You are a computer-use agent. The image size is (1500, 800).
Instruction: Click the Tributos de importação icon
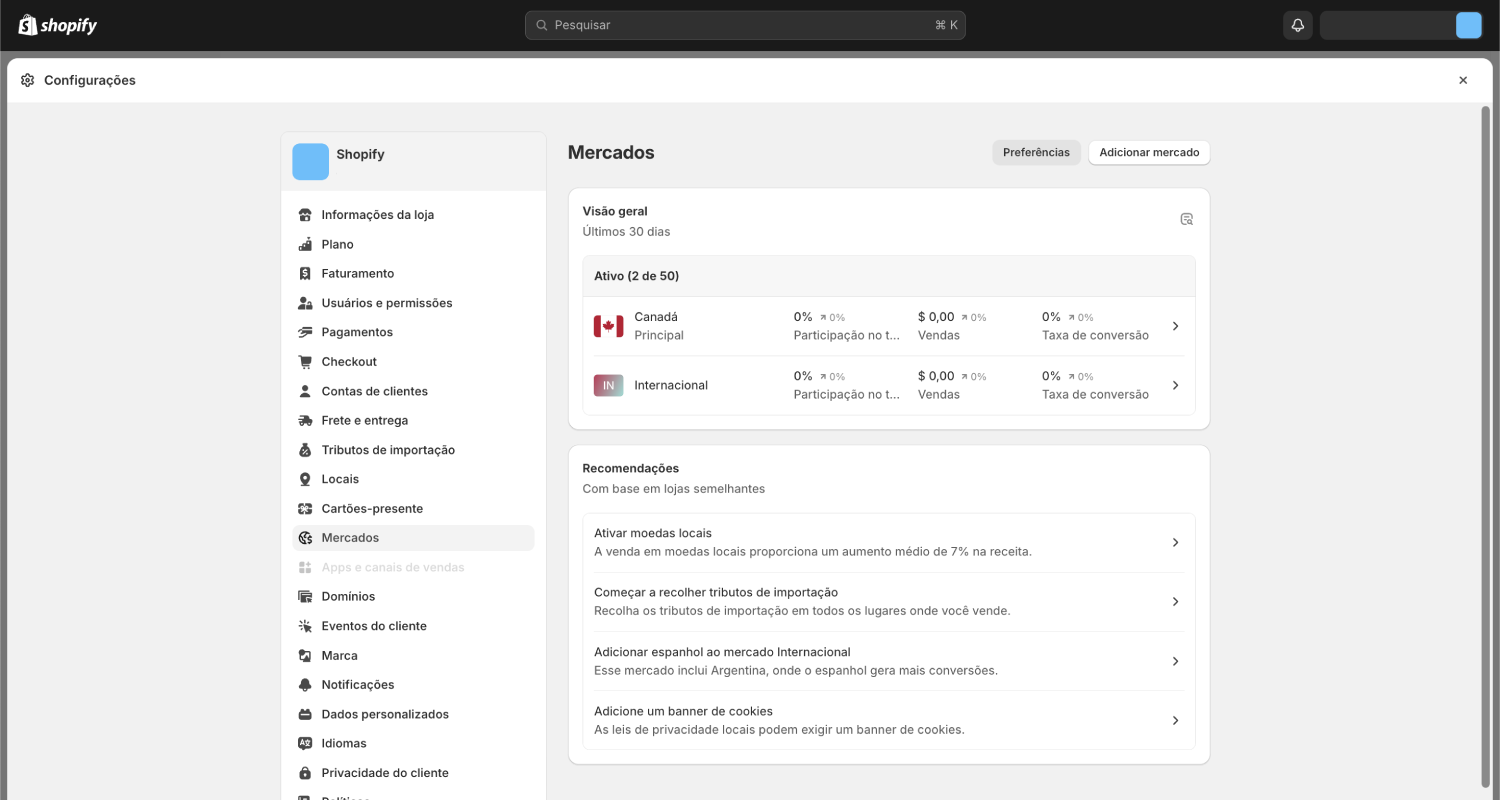click(305, 450)
